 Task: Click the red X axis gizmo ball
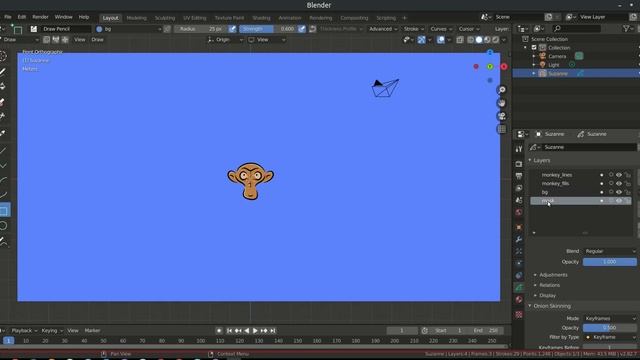click(x=504, y=67)
